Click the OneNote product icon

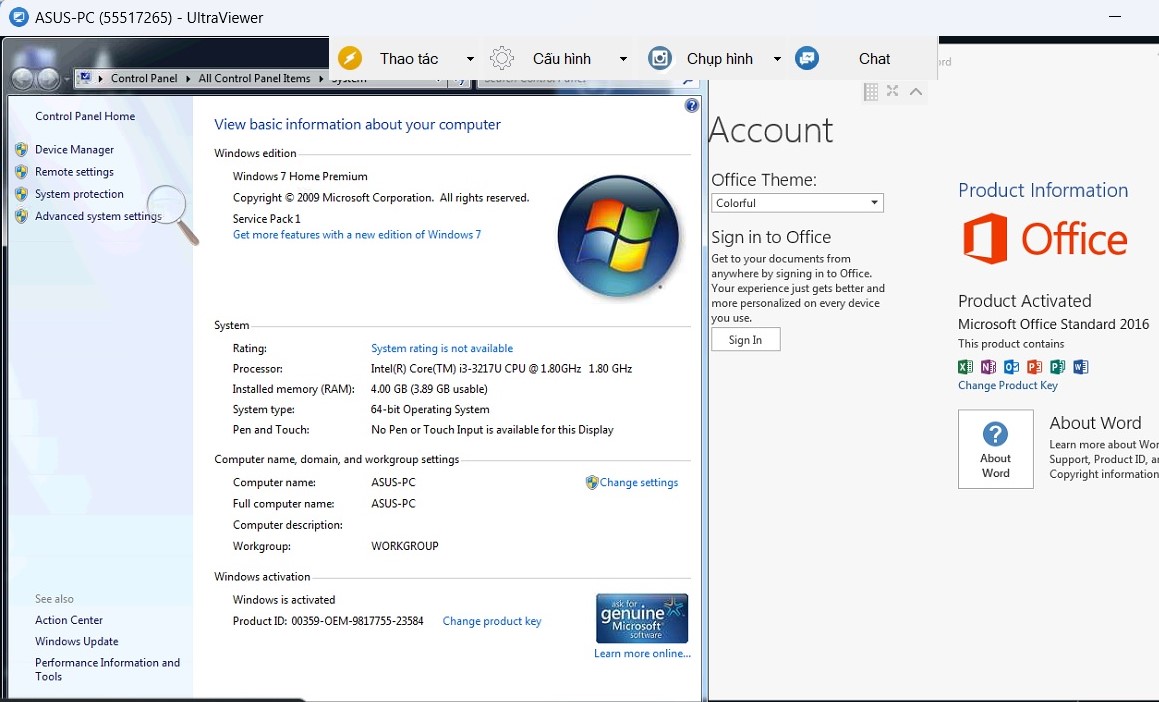tap(988, 367)
